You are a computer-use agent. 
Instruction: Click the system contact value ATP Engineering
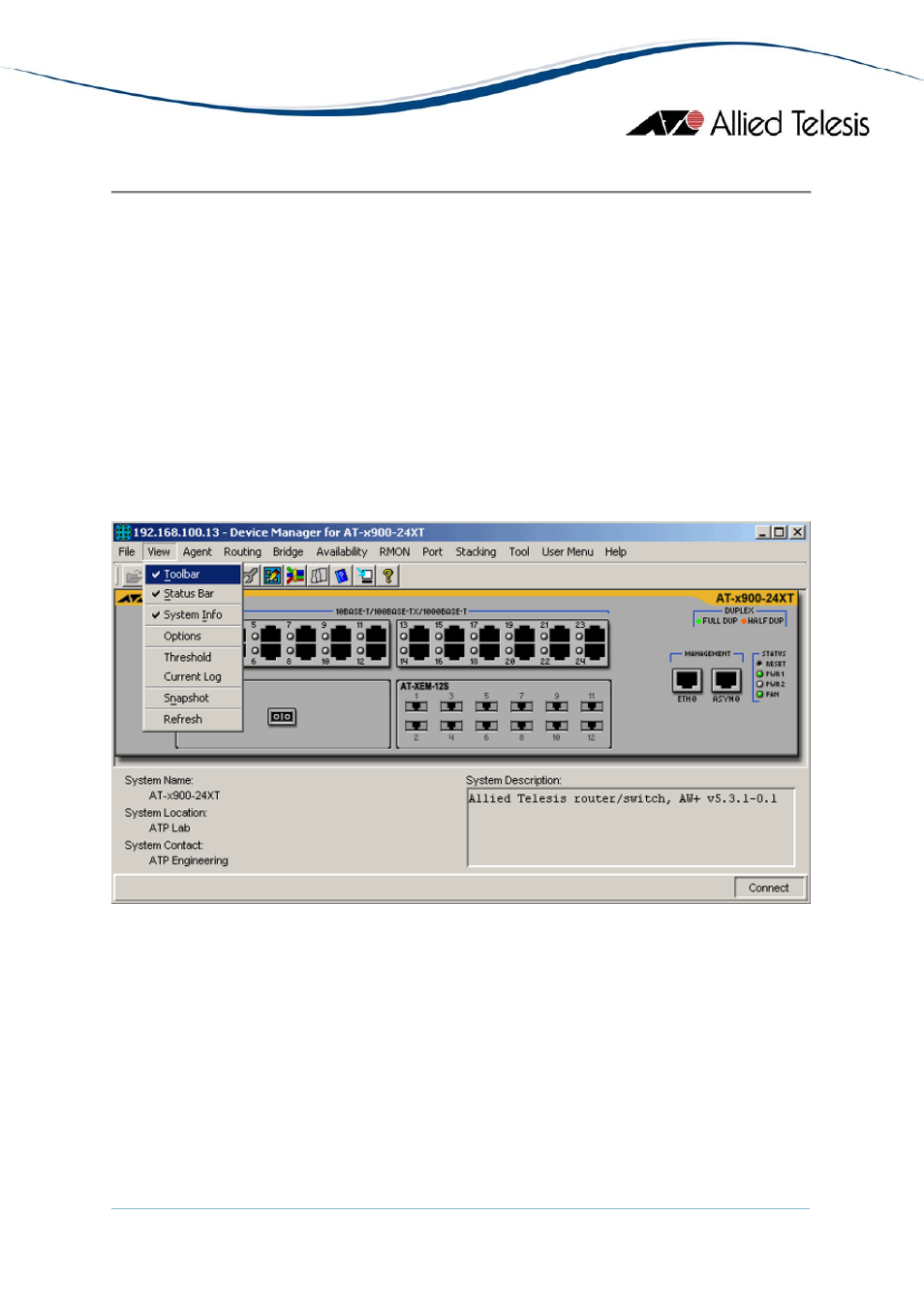tap(189, 861)
